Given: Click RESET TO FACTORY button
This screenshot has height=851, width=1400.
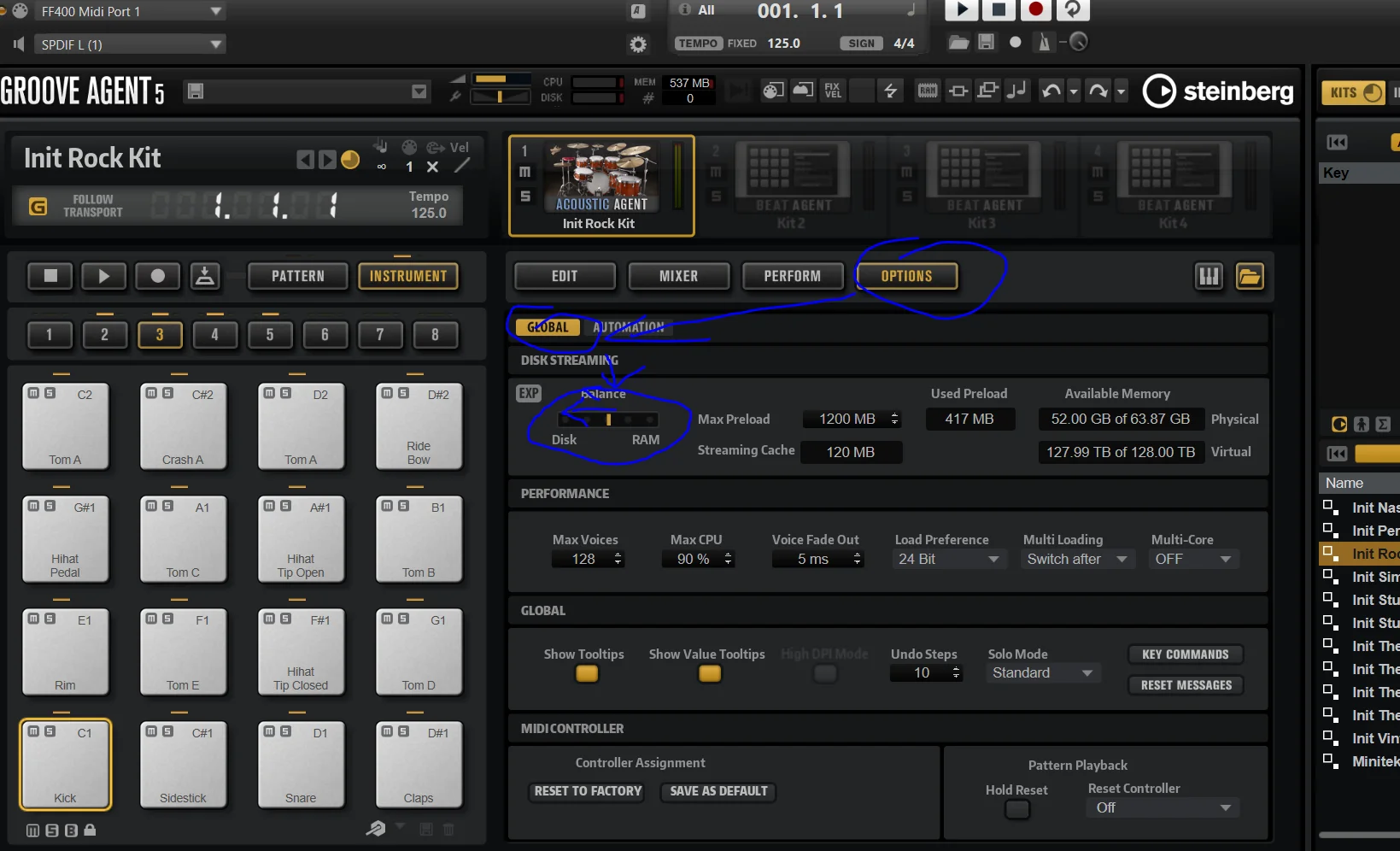Looking at the screenshot, I should tap(588, 791).
